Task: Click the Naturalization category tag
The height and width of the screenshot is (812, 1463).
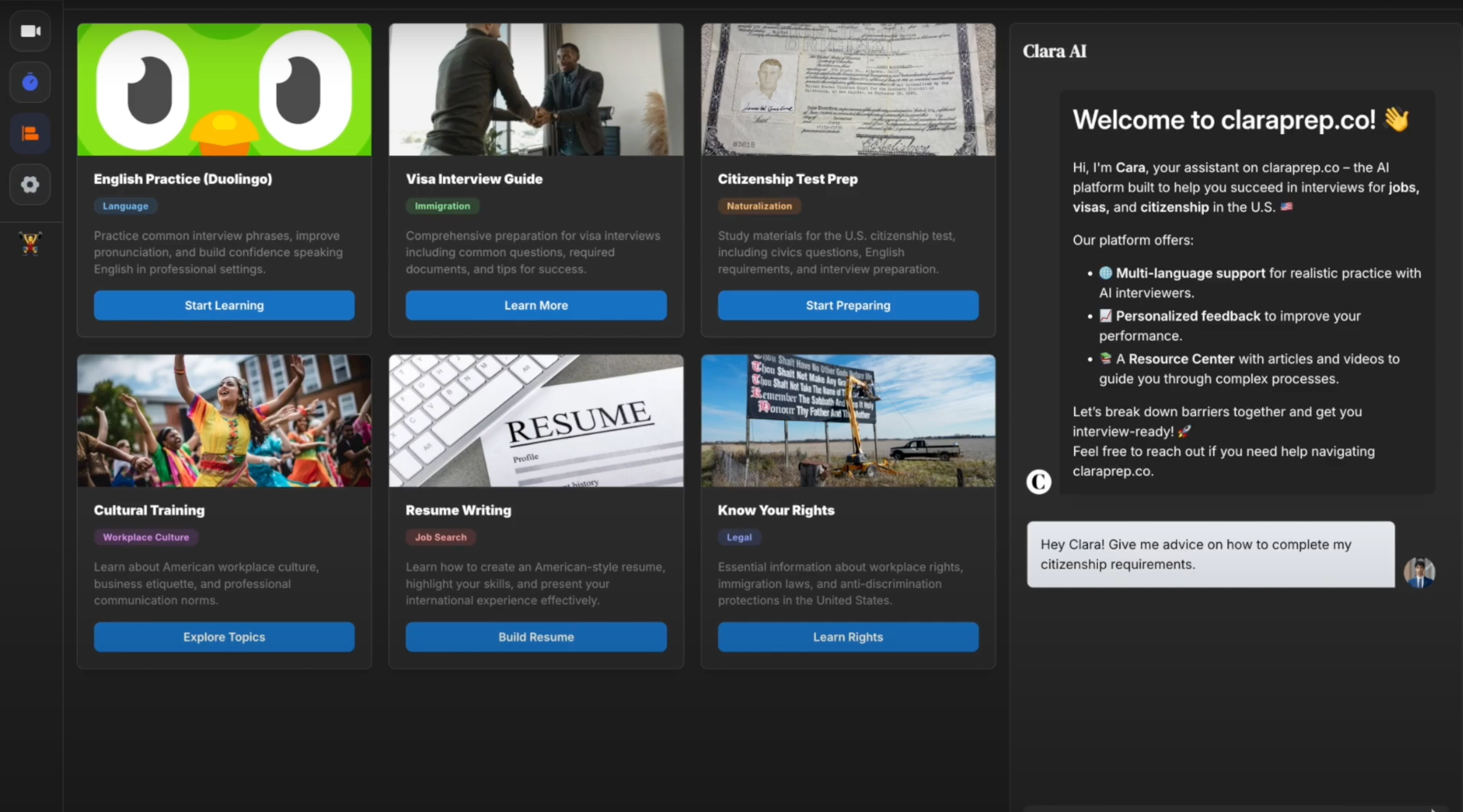Action: click(759, 206)
